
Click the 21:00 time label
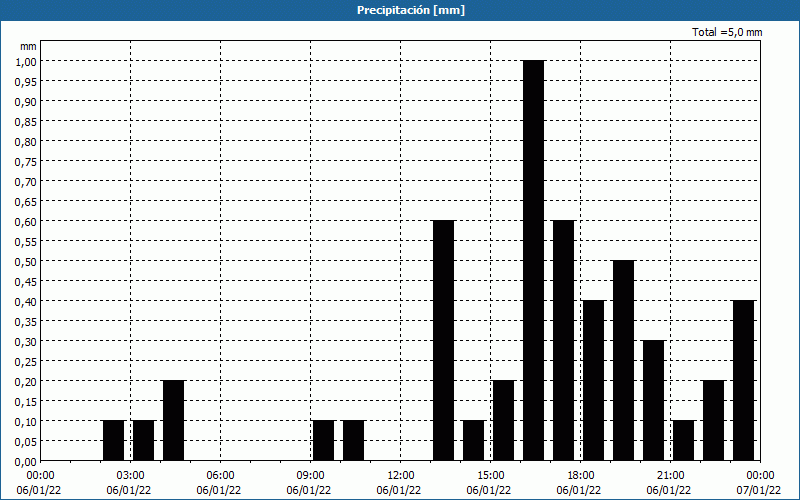coord(670,476)
